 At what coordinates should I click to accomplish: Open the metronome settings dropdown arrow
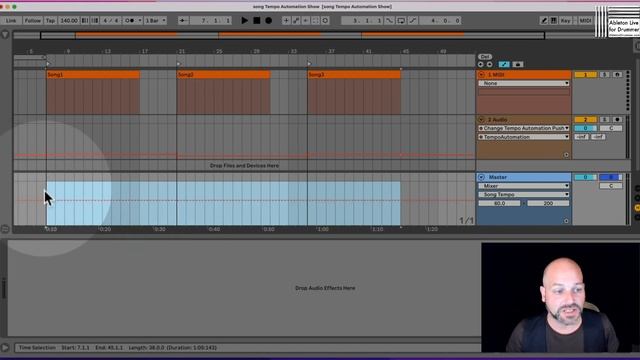coord(140,20)
